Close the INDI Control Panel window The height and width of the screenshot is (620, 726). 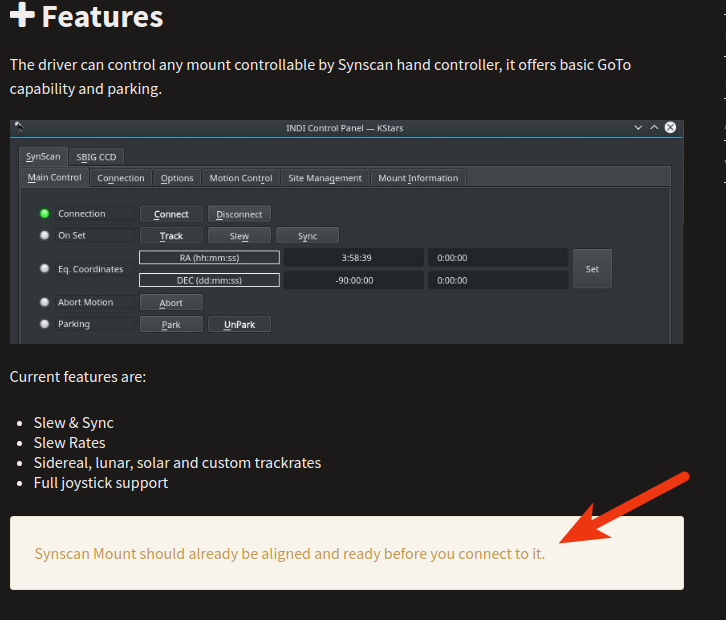pos(670,128)
